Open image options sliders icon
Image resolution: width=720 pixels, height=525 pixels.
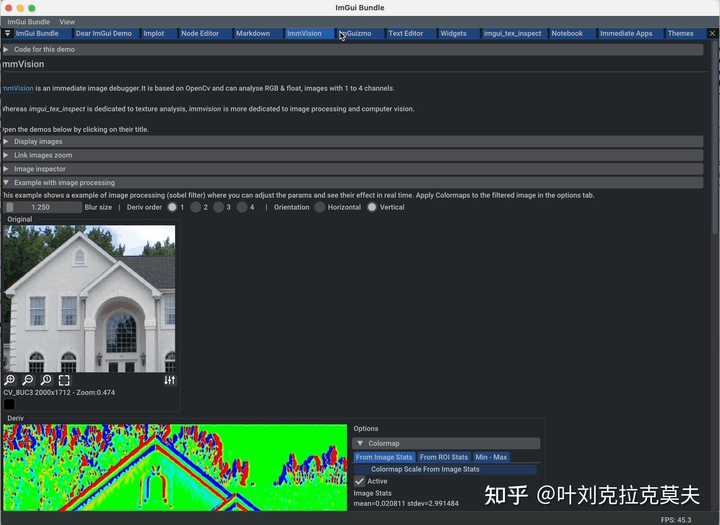pos(169,380)
